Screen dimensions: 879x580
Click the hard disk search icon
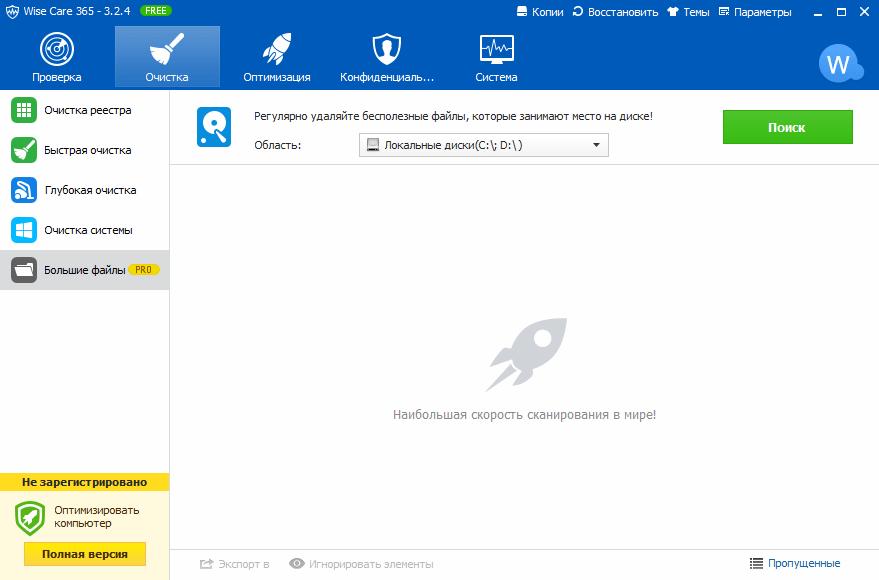(x=214, y=127)
